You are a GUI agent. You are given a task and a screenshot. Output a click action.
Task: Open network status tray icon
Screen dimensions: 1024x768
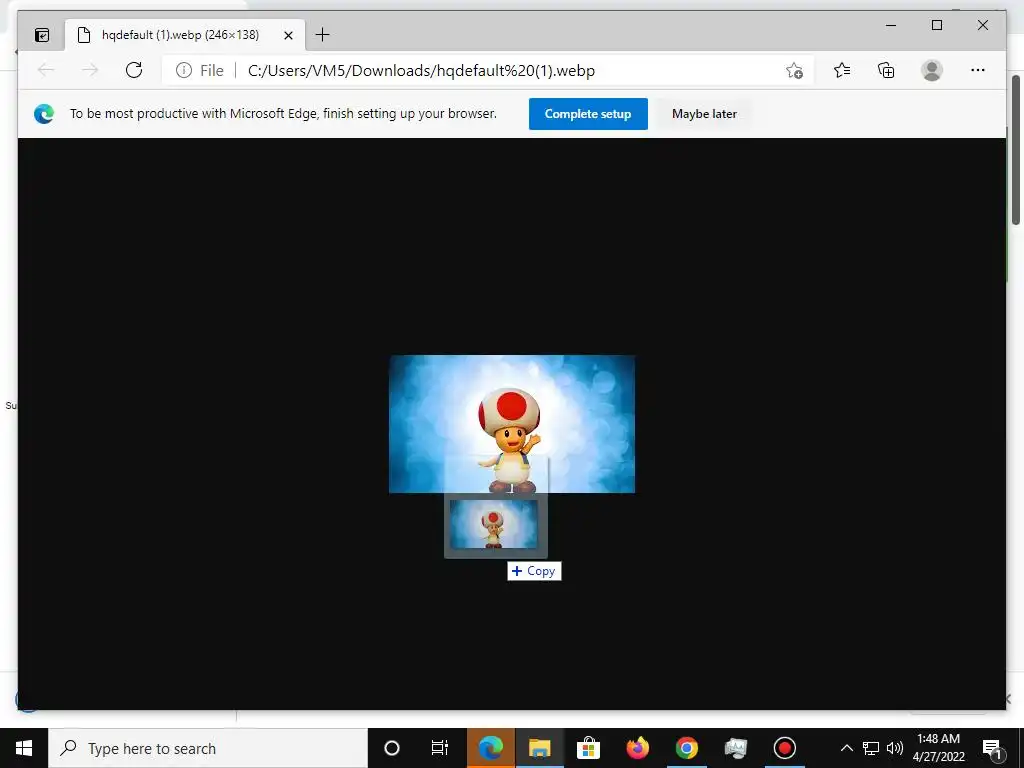[871, 748]
